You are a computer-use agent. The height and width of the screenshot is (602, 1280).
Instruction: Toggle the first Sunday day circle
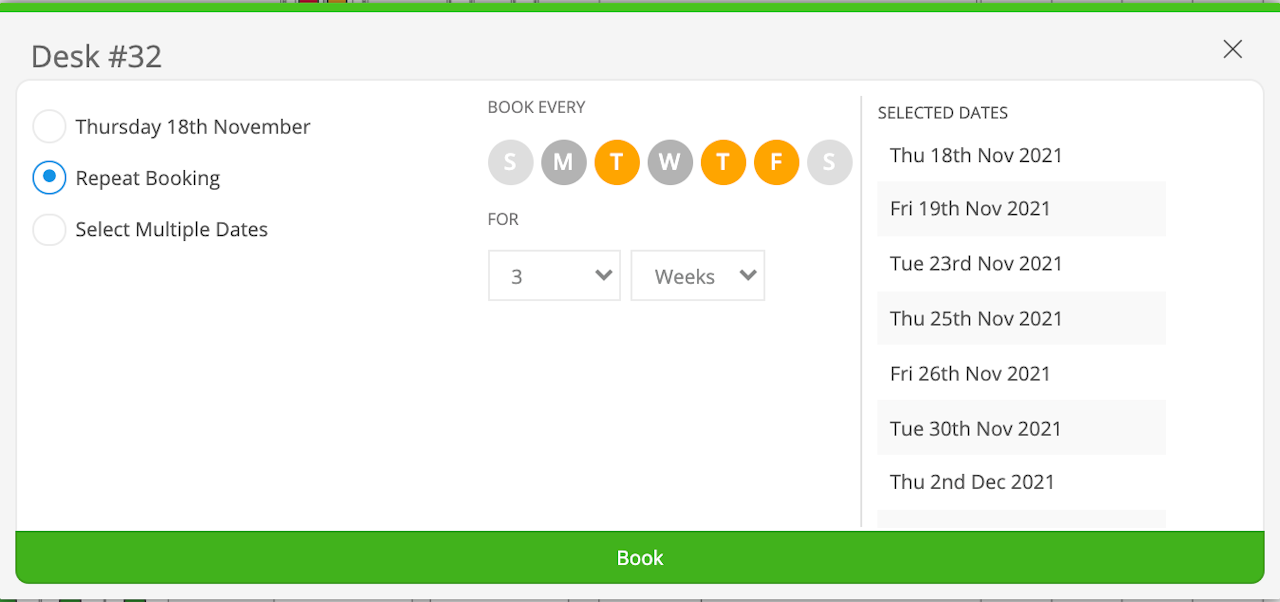click(x=510, y=162)
